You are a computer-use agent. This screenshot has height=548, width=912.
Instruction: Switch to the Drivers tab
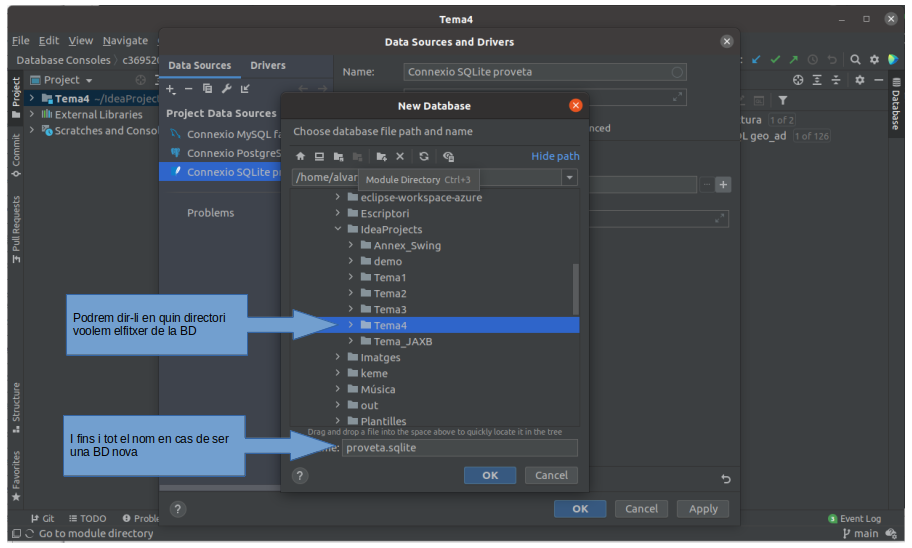(268, 65)
